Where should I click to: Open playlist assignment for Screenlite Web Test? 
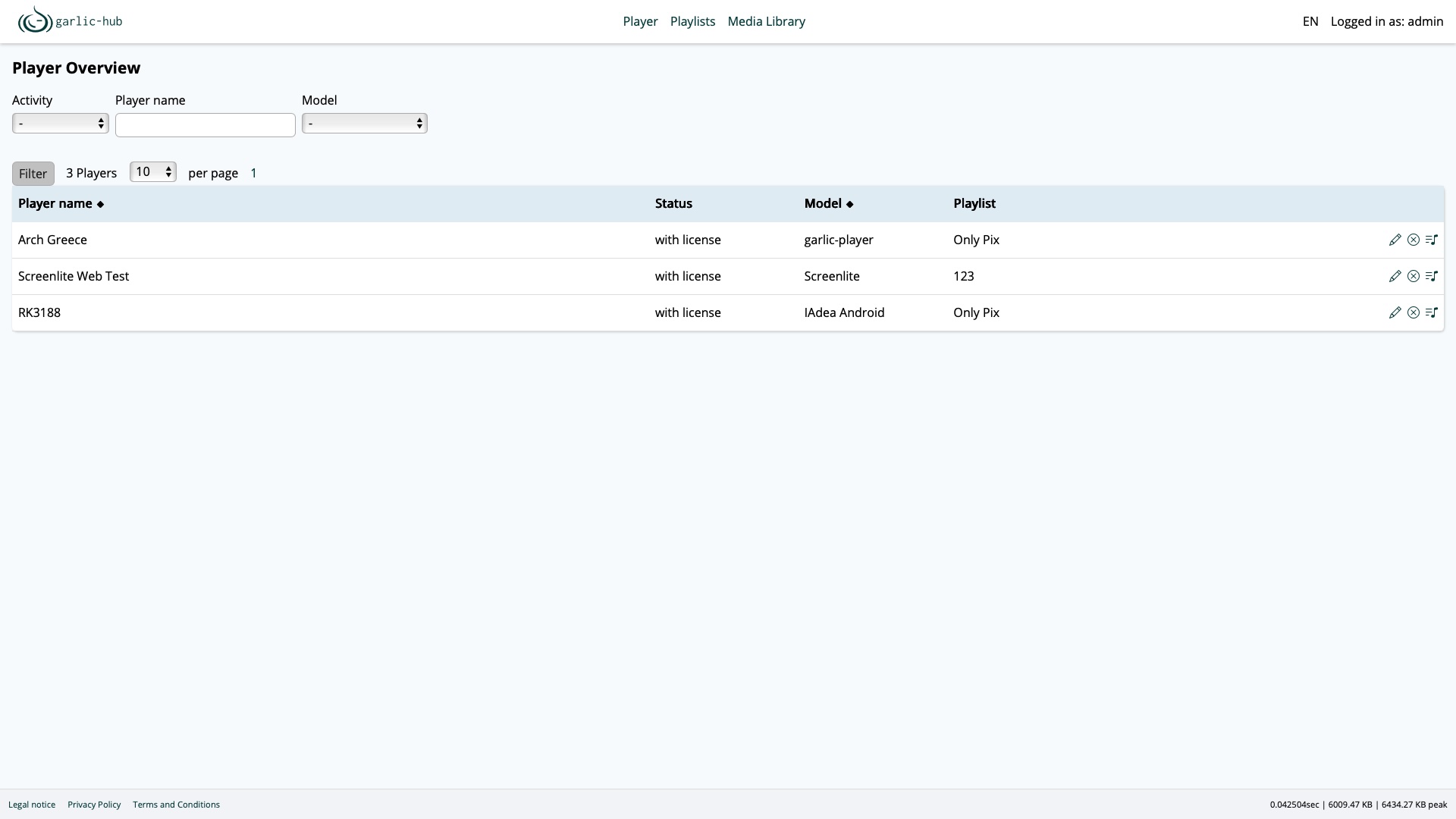(x=1431, y=276)
